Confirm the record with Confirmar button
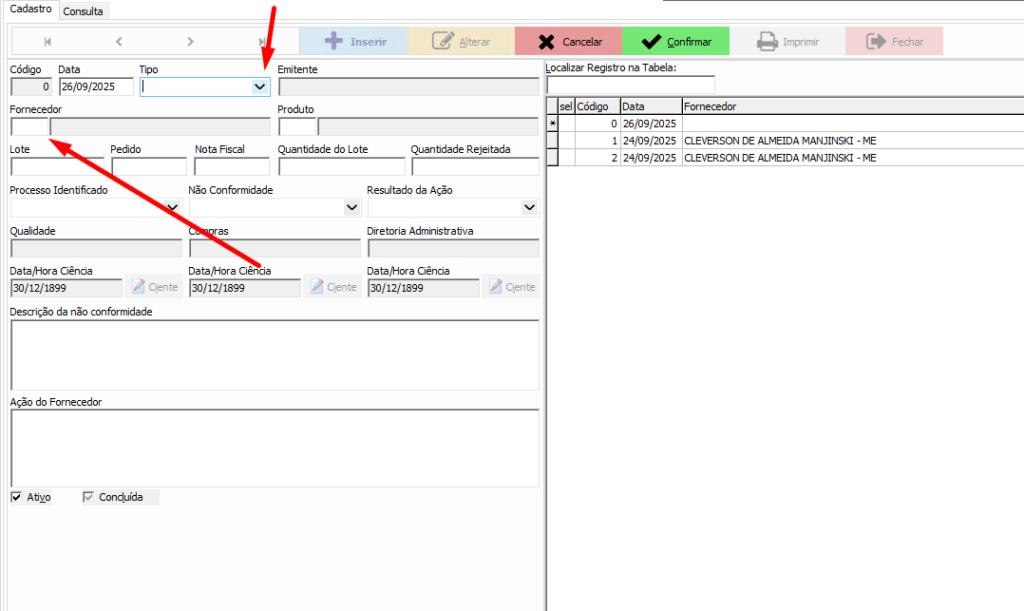This screenshot has height=611, width=1024. 675,42
